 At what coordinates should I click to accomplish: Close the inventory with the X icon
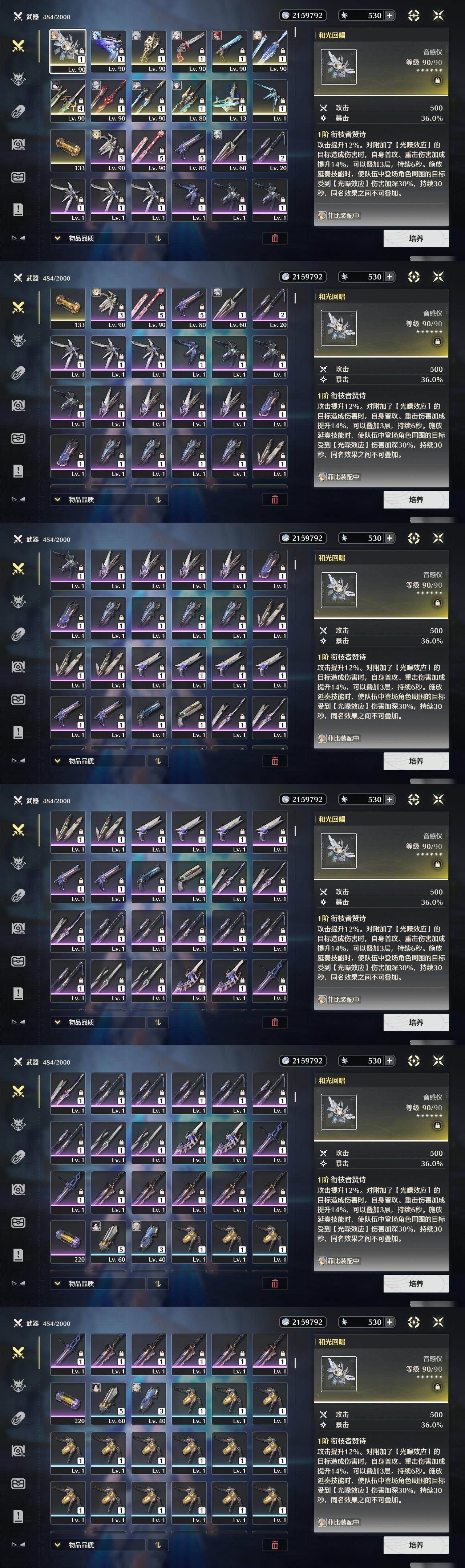(x=438, y=15)
